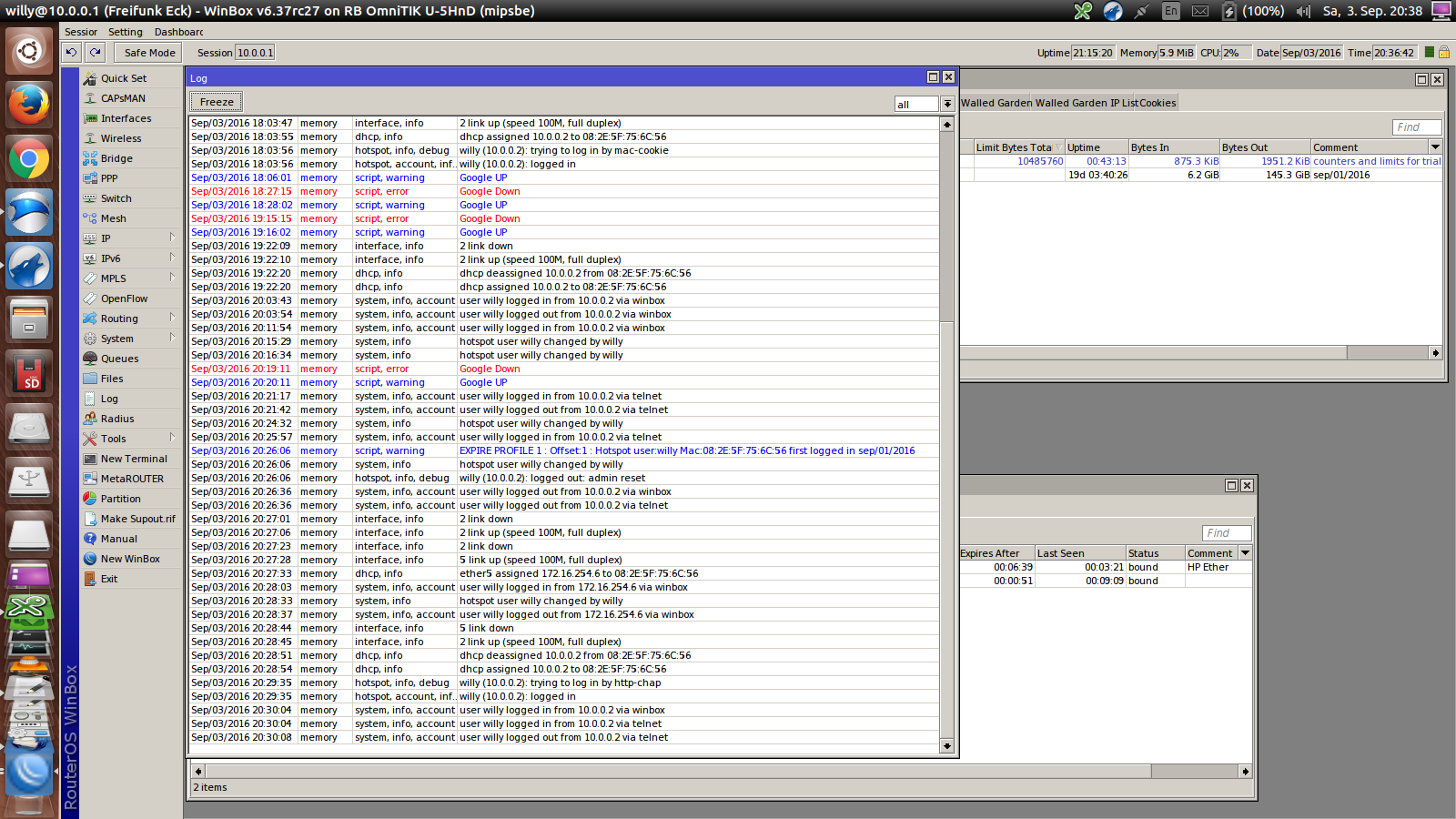Open the Radius sidebar entry
The height and width of the screenshot is (819, 1456).
pos(116,419)
